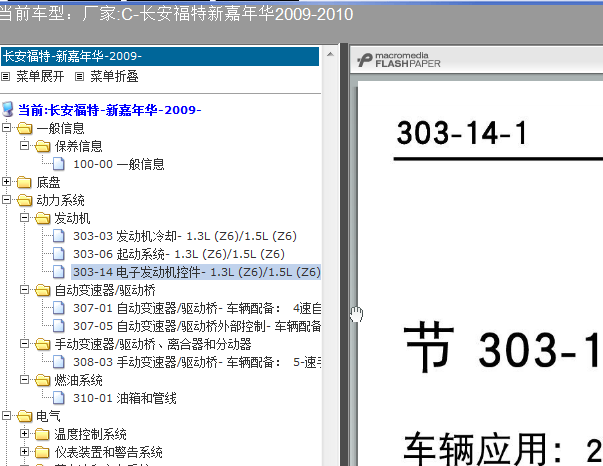Collapse the 动力系统 folder
Viewport: 603px width, 466px height.
[x=7, y=200]
